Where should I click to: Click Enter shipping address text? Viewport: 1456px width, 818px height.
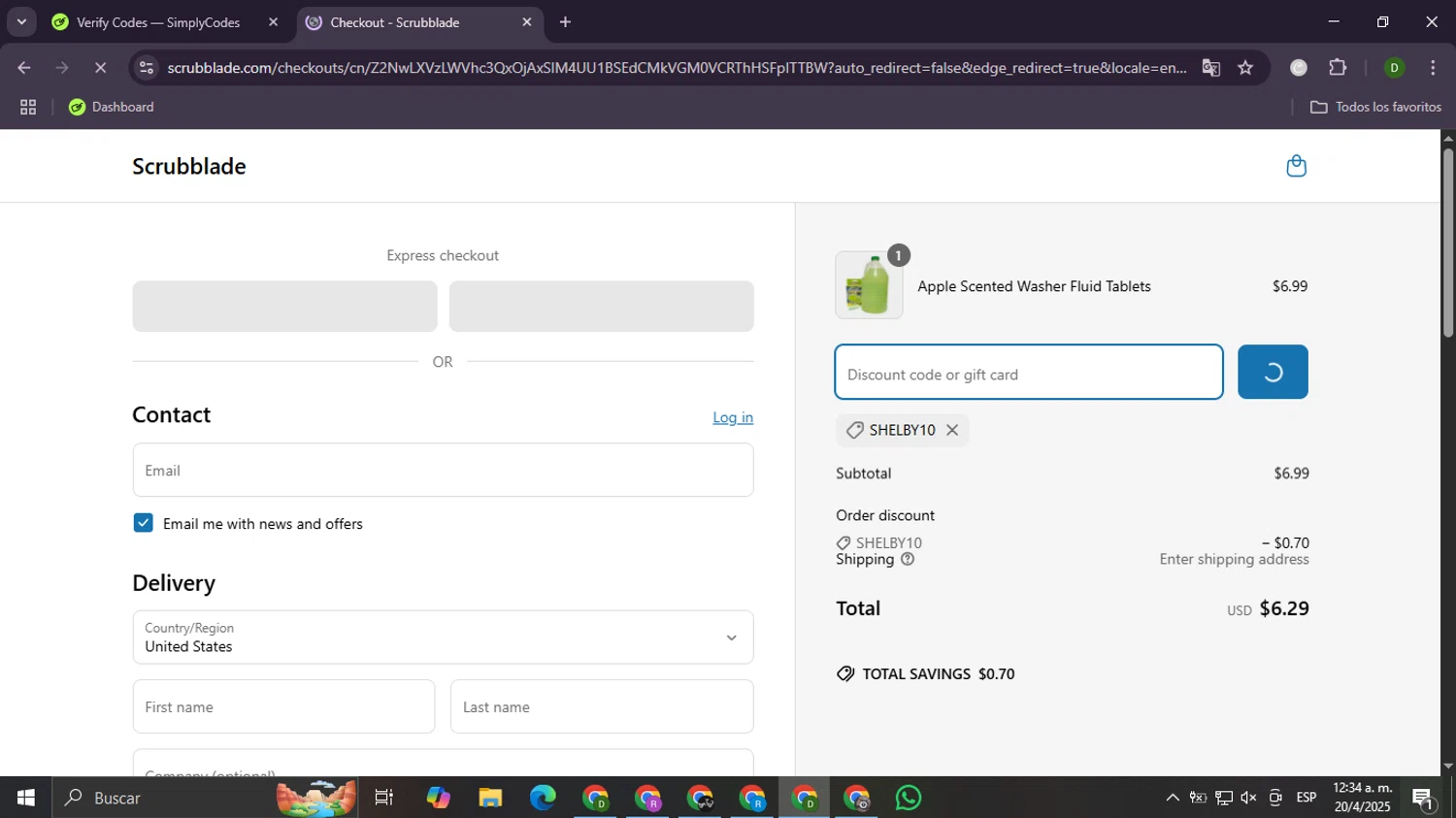point(1234,559)
